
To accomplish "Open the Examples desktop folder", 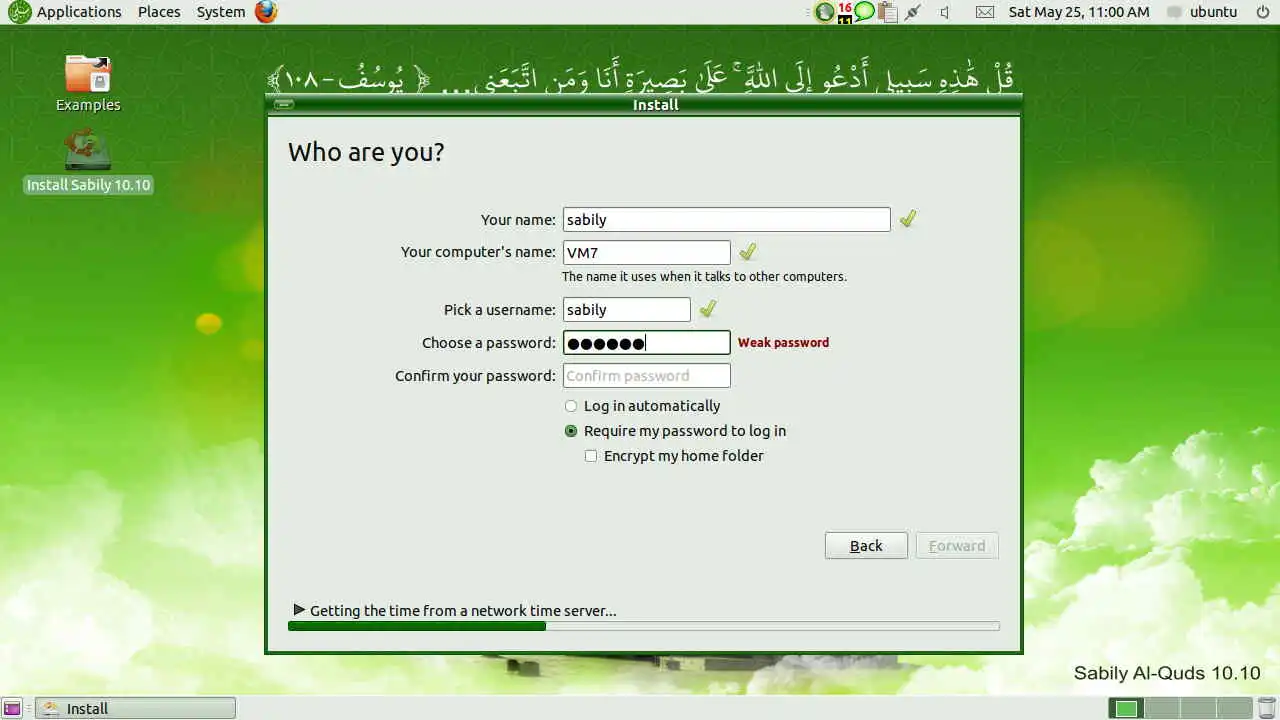I will coord(88,84).
